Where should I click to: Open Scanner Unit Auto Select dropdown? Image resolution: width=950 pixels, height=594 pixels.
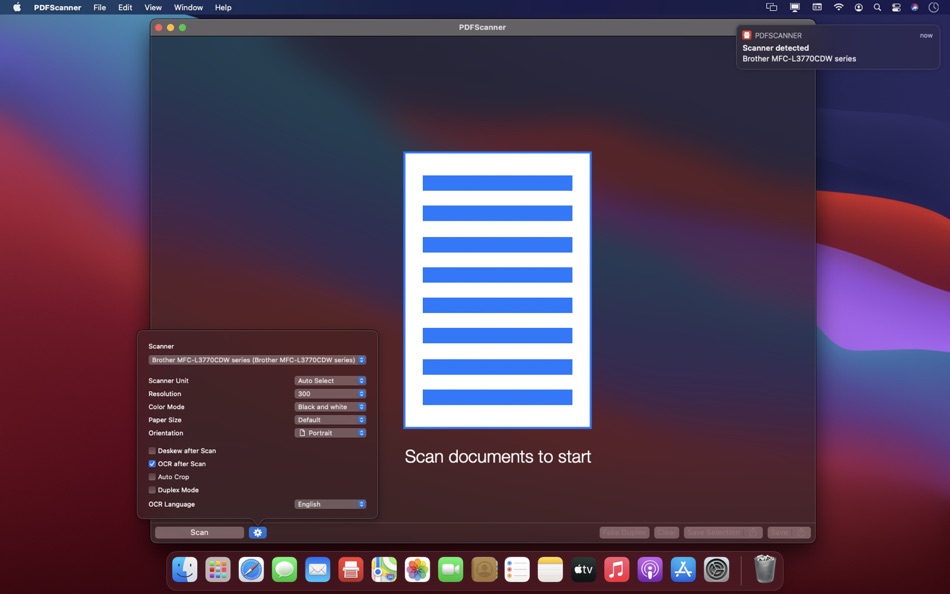(x=330, y=381)
